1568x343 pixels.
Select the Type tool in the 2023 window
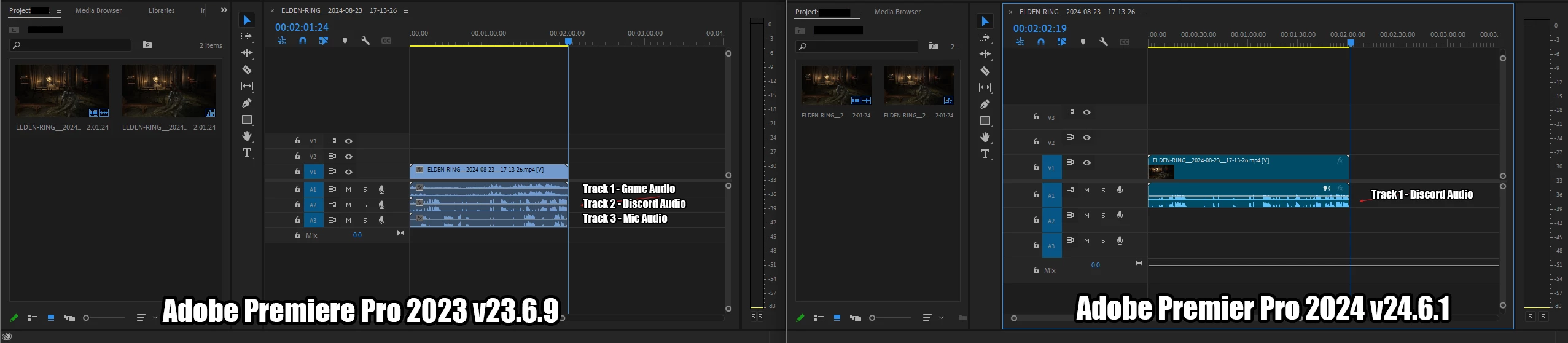(247, 152)
